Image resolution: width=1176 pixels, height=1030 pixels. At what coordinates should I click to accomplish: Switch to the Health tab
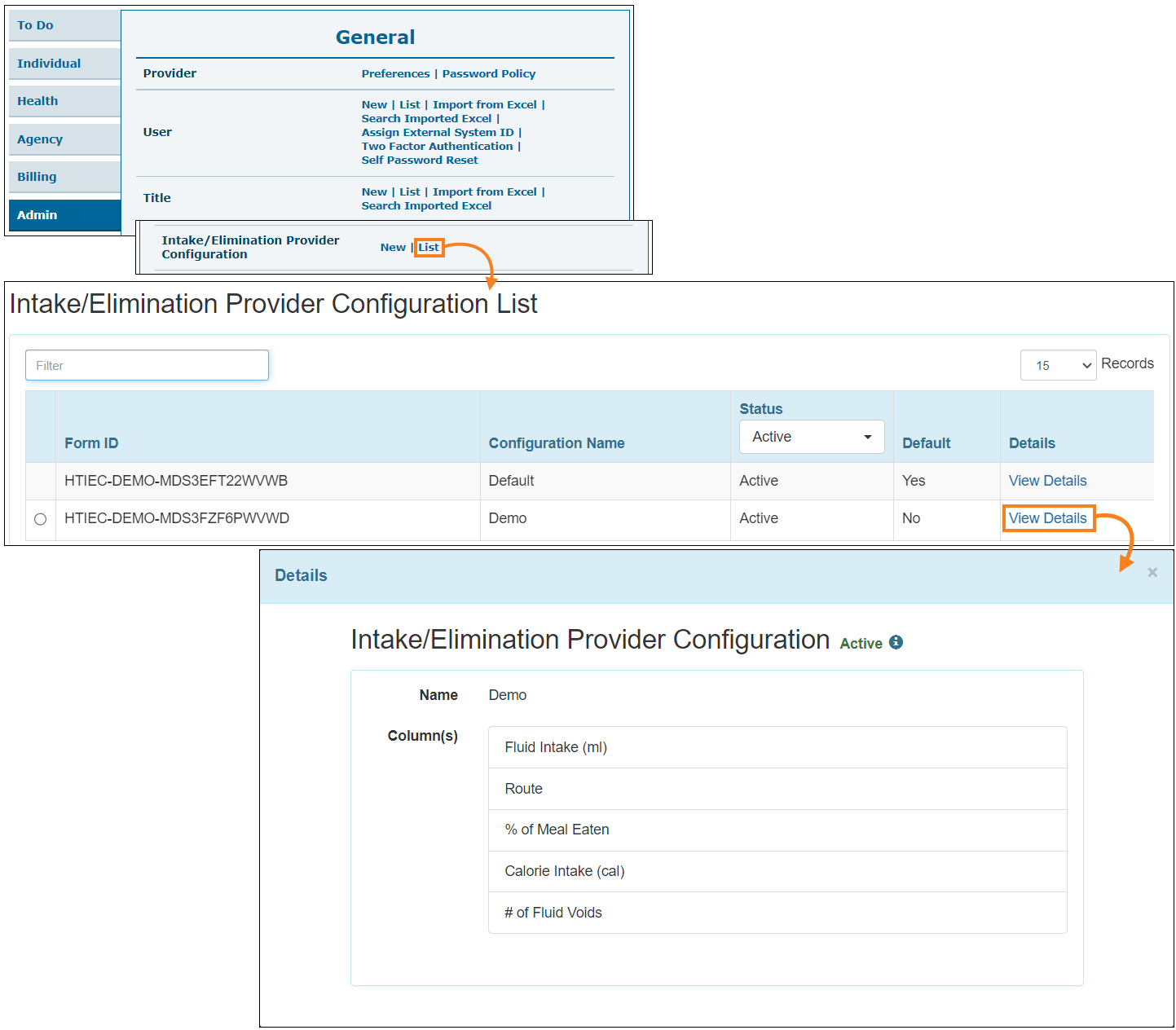[65, 101]
